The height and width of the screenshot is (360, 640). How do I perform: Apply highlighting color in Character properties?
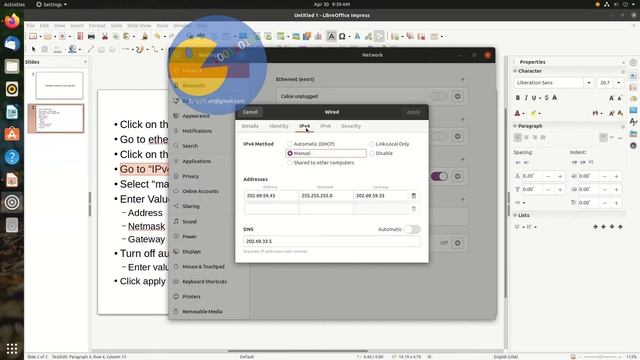coord(533,113)
